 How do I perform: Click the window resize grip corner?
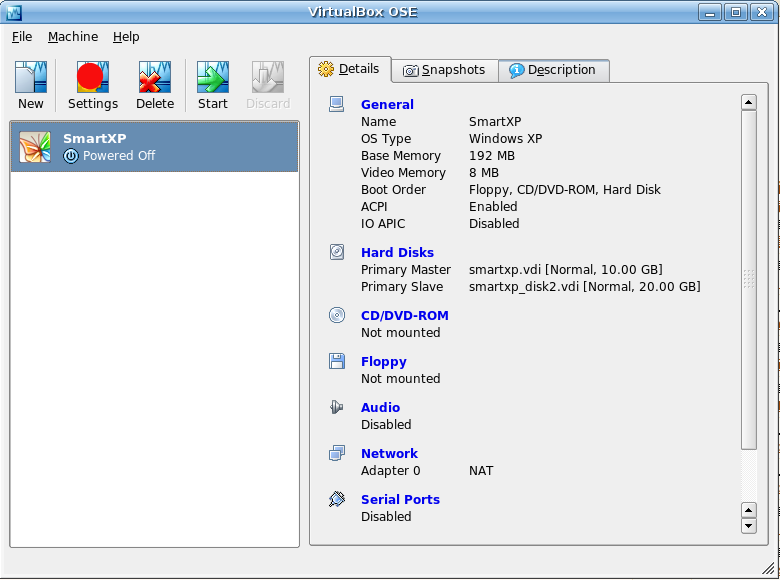[x=769, y=568]
